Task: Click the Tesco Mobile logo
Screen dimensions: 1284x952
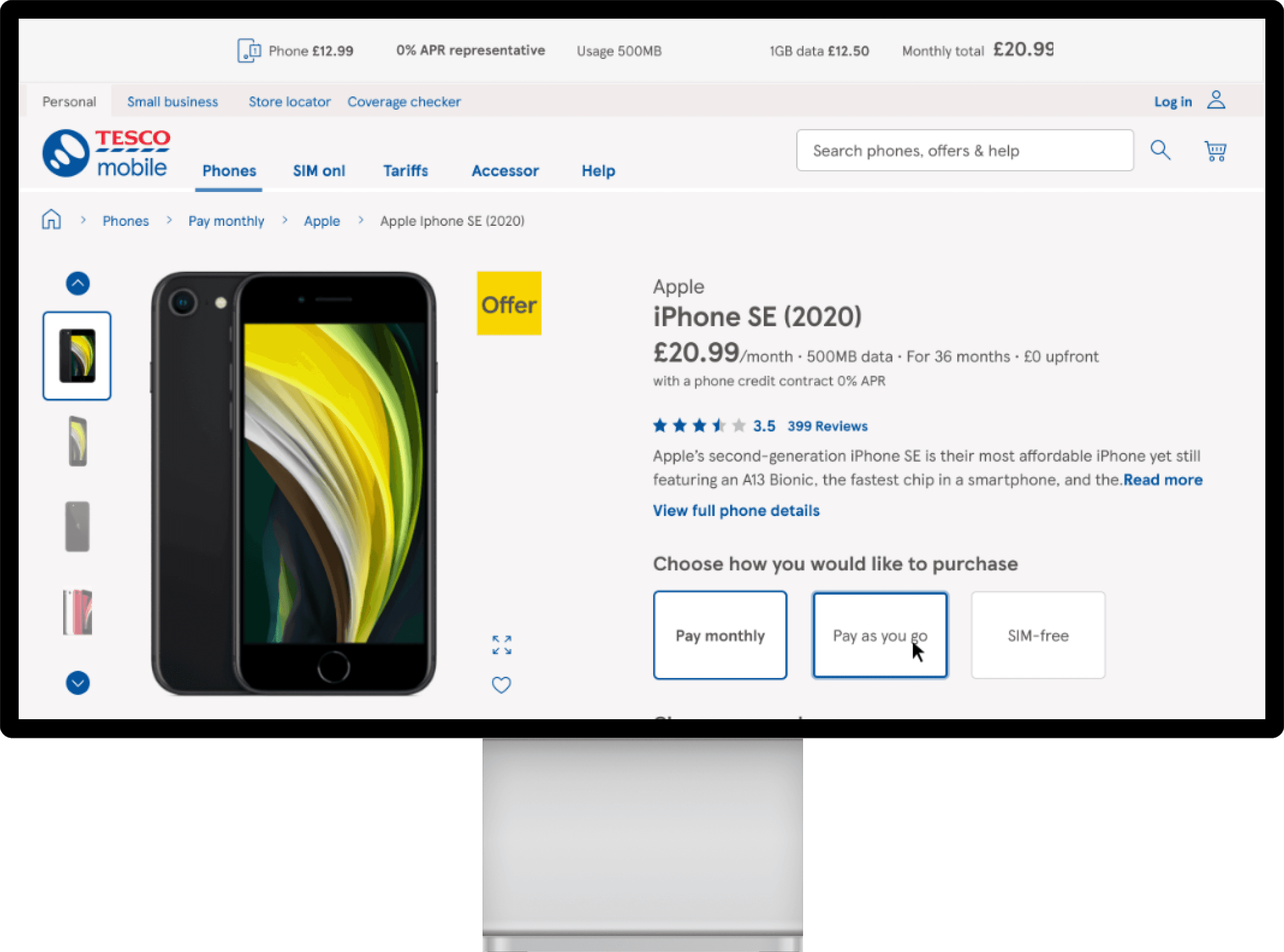Action: pyautogui.click(x=106, y=153)
